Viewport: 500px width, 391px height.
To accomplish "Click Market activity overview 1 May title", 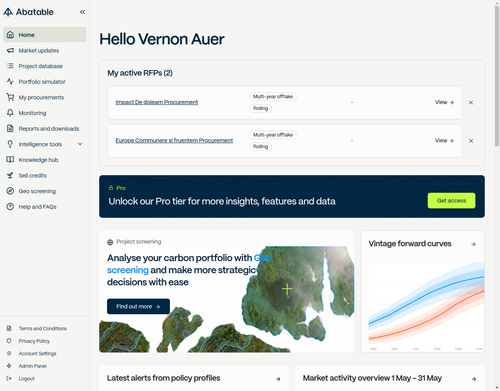I will pyautogui.click(x=372, y=378).
